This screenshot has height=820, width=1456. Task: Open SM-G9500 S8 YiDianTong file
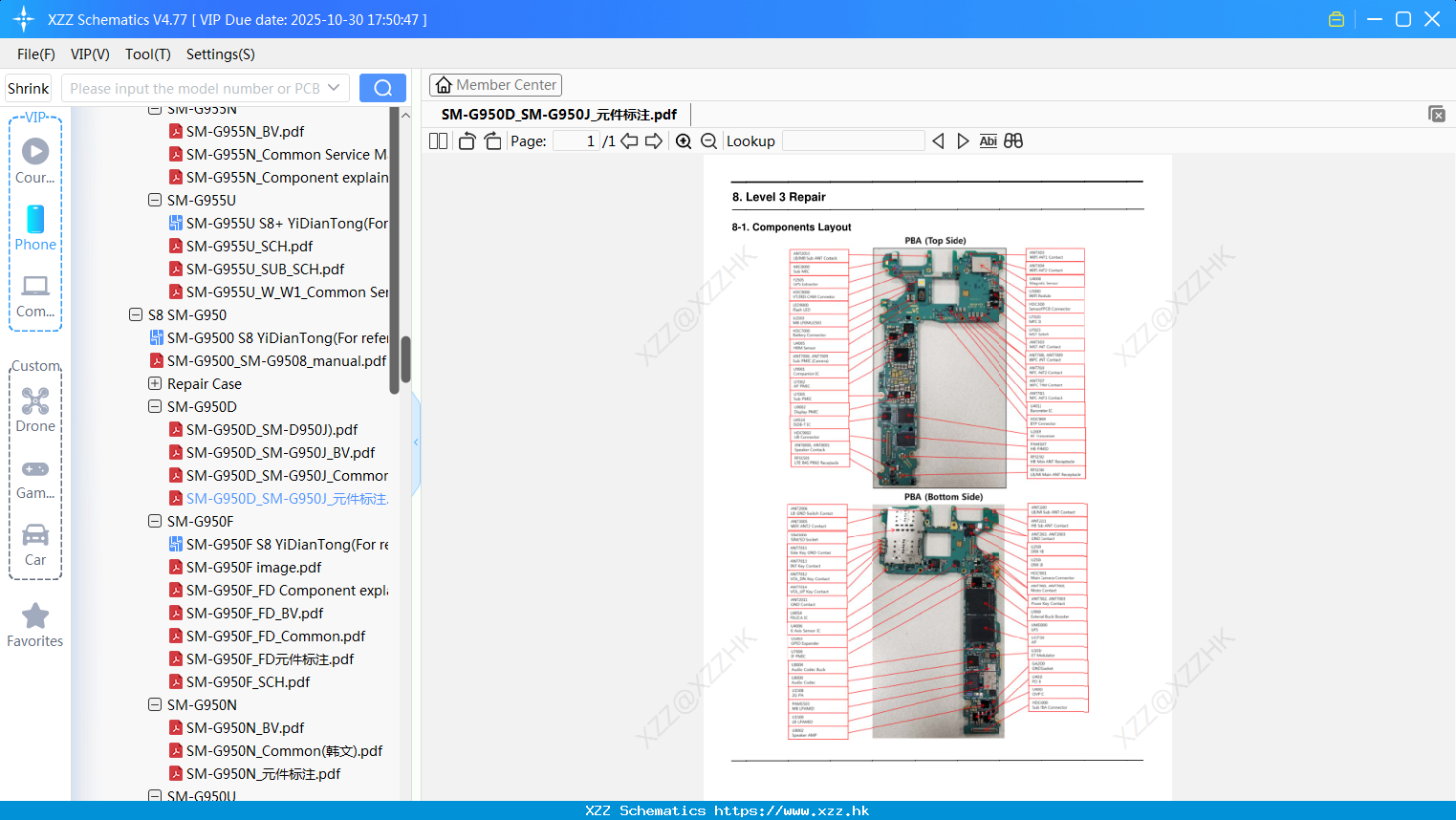(x=277, y=337)
